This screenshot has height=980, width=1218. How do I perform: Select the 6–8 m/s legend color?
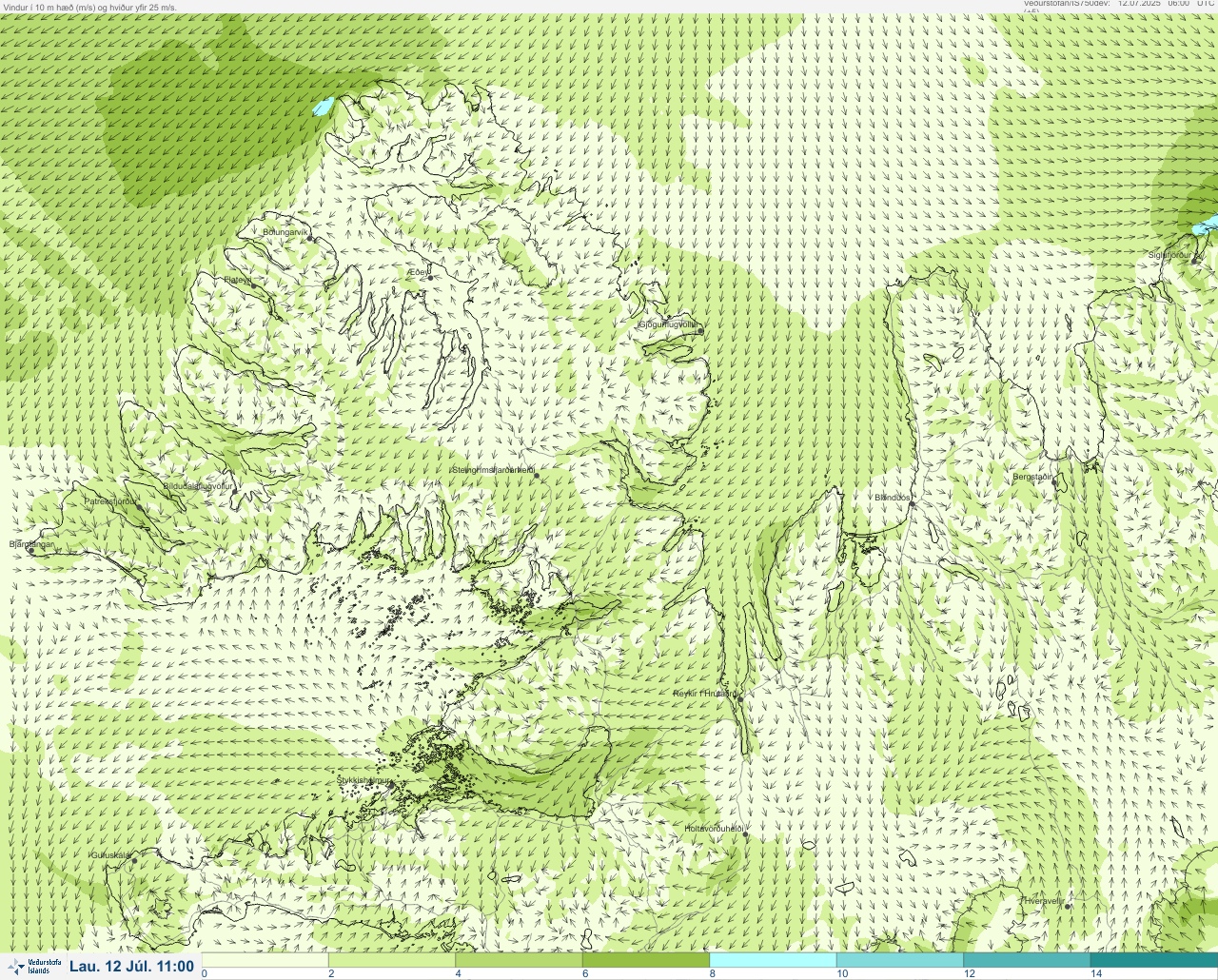click(646, 960)
